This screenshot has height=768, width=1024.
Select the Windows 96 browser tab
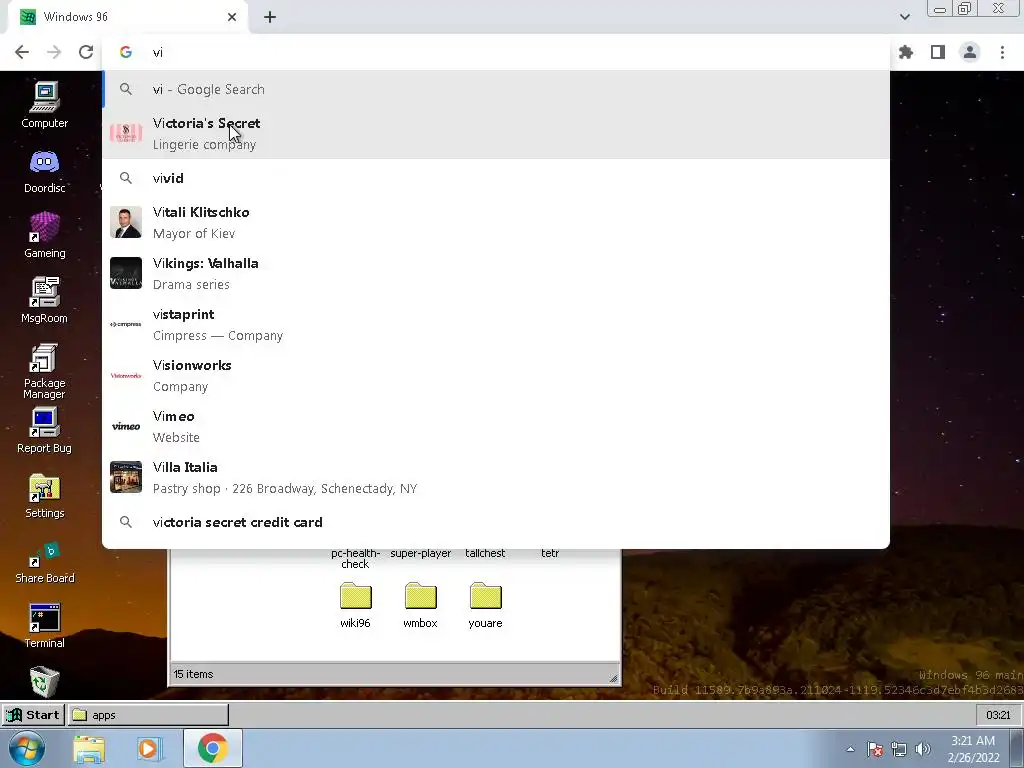click(127, 17)
